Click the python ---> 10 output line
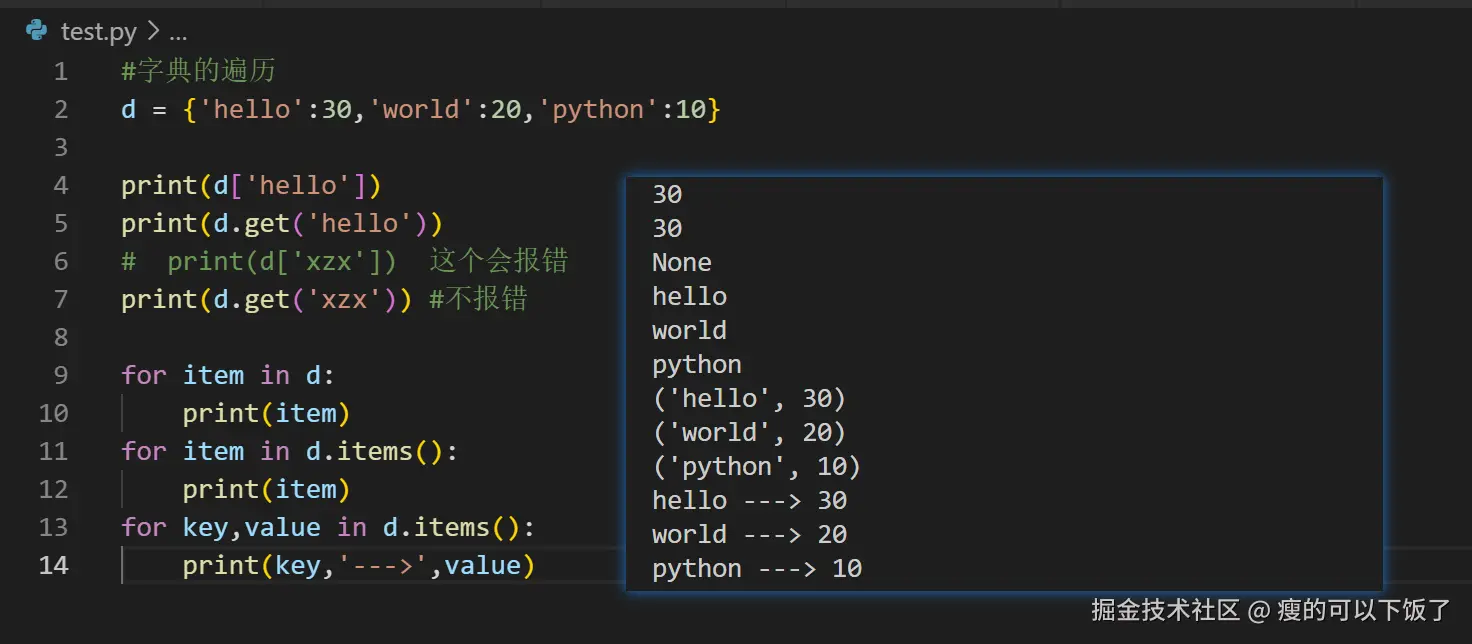Viewport: 1472px width, 644px height. pos(756,568)
